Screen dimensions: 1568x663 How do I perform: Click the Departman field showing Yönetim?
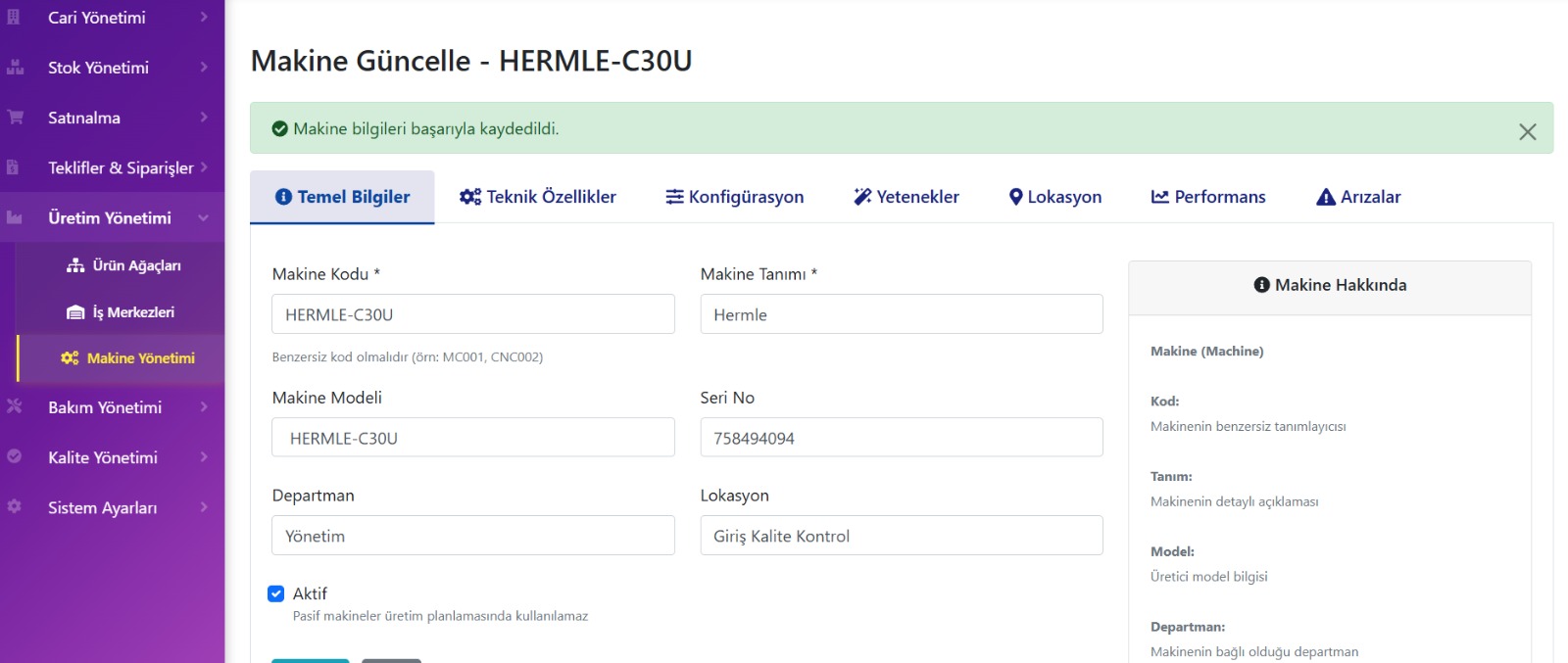pyautogui.click(x=472, y=536)
